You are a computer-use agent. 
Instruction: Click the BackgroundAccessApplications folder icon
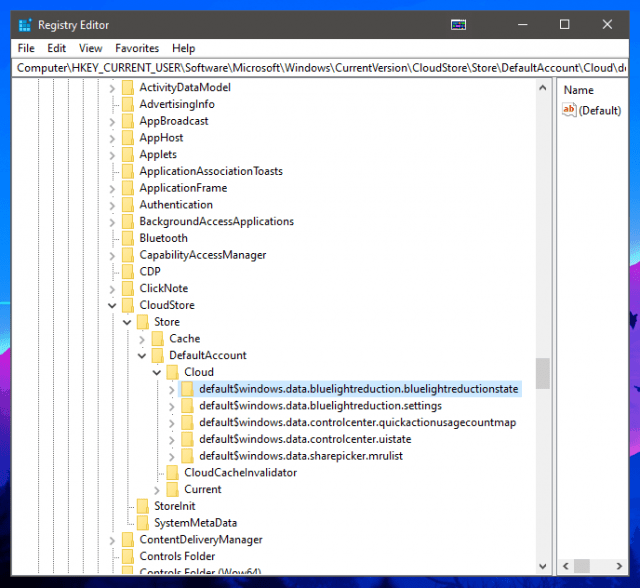[128, 221]
